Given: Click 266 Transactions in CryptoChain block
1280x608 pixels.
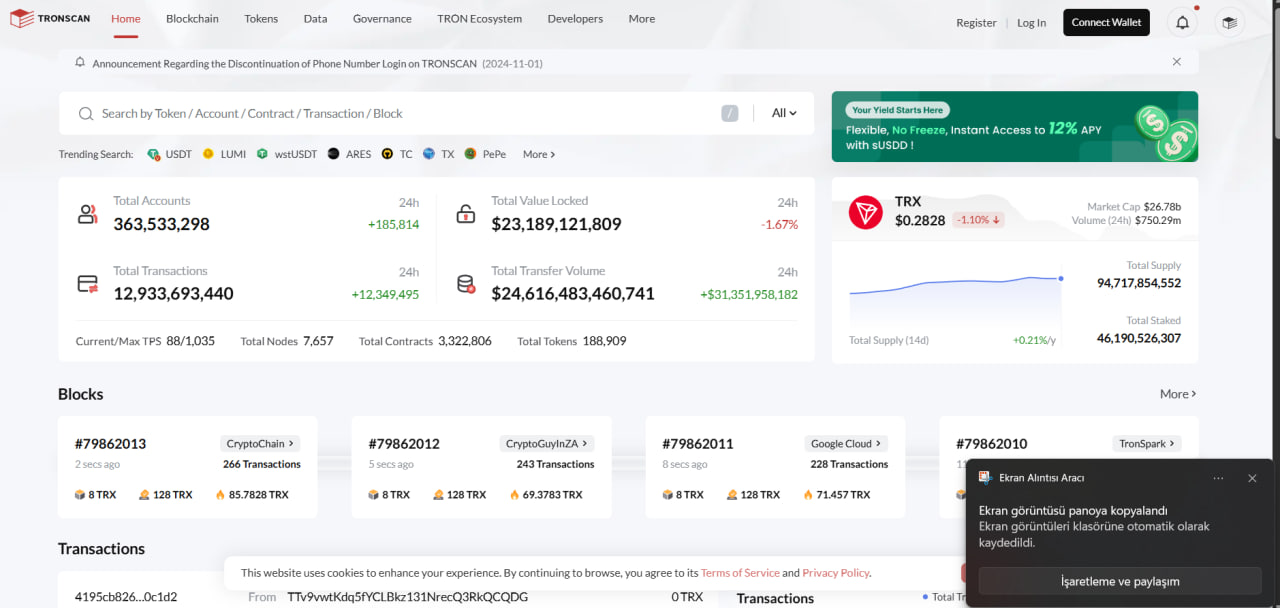Looking at the screenshot, I should pyautogui.click(x=262, y=464).
